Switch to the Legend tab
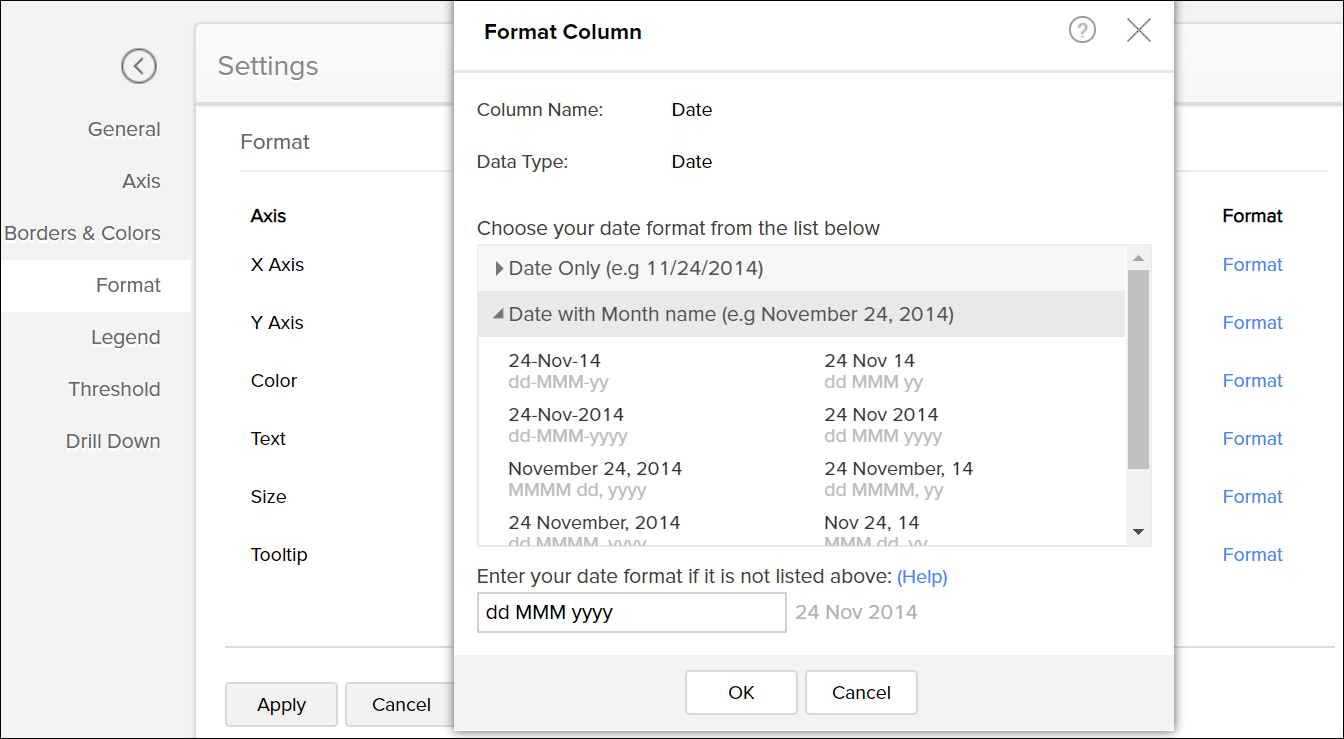The width and height of the screenshot is (1344, 739). pos(125,337)
